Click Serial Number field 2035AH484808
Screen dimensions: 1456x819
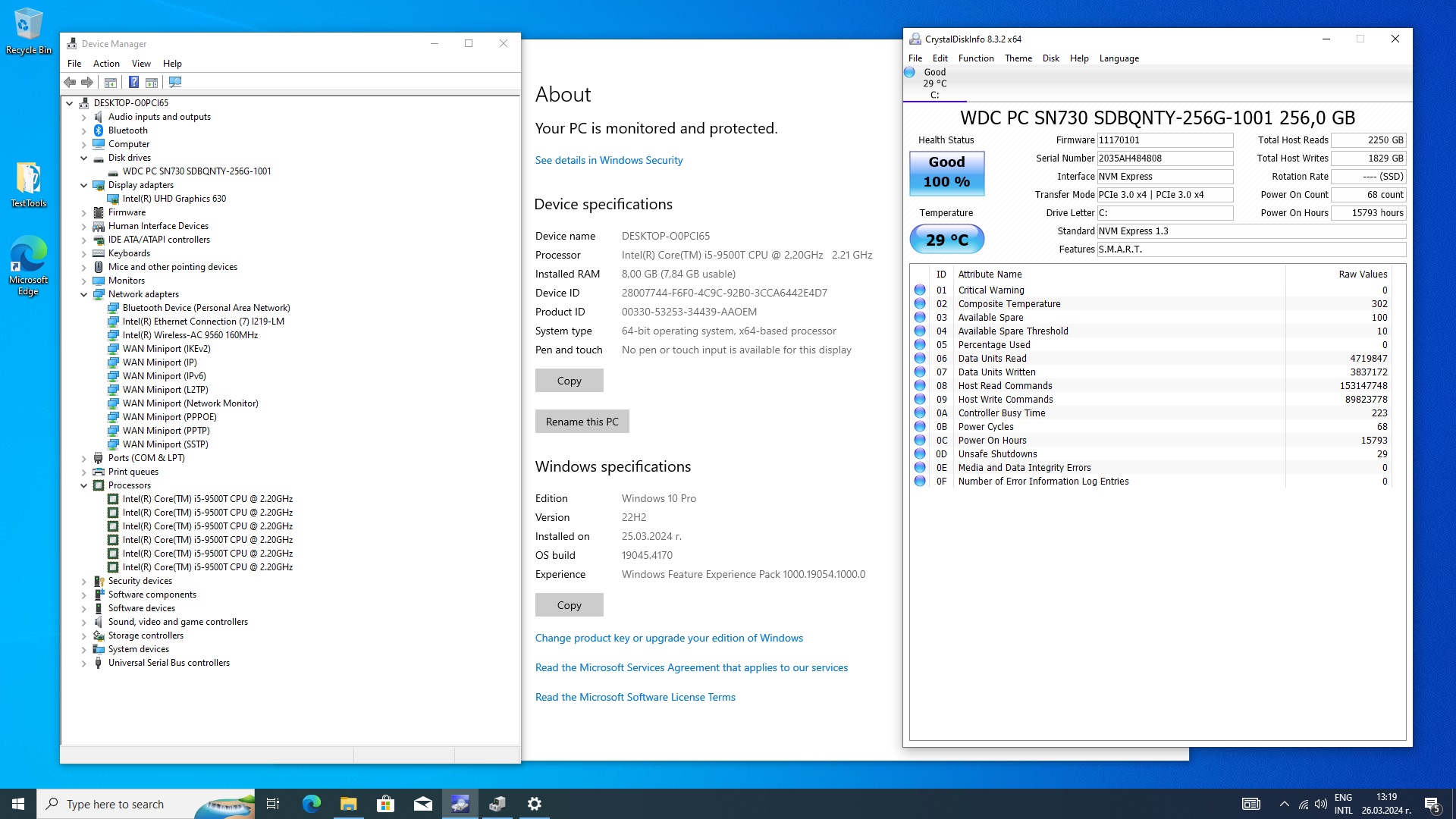pos(1165,158)
